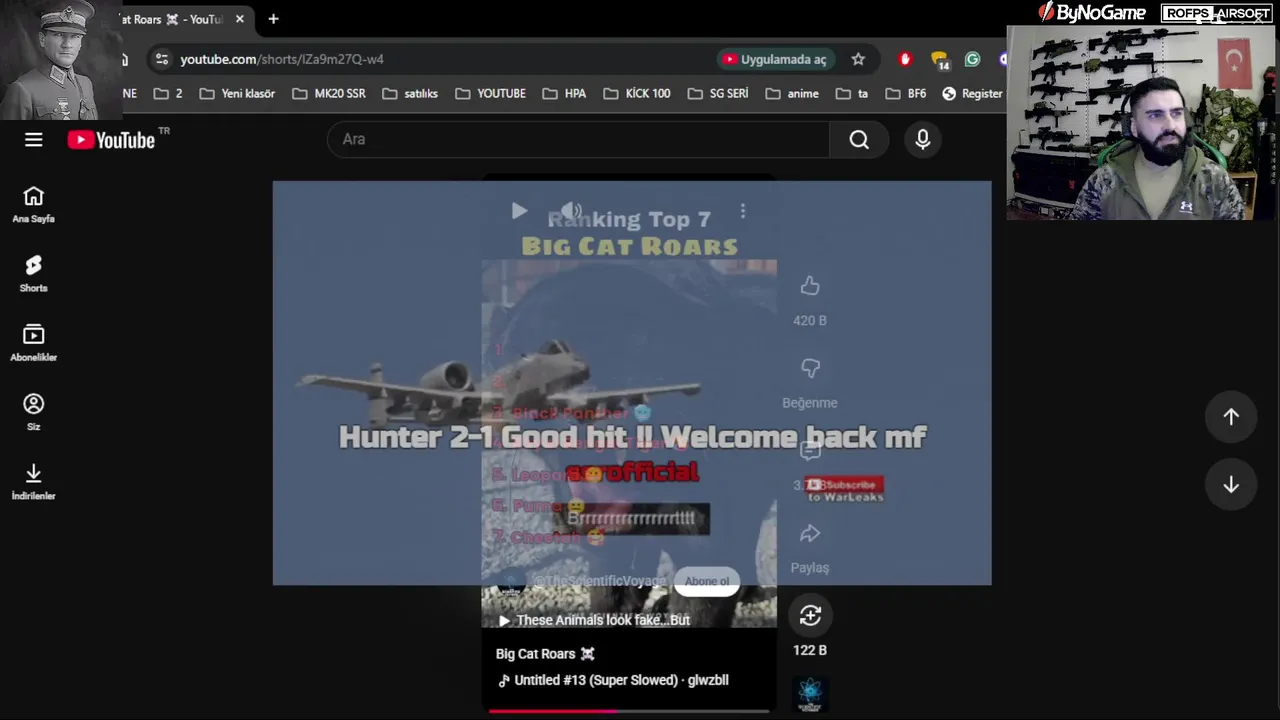Seek on the red Shorts progress bar

[629, 711]
